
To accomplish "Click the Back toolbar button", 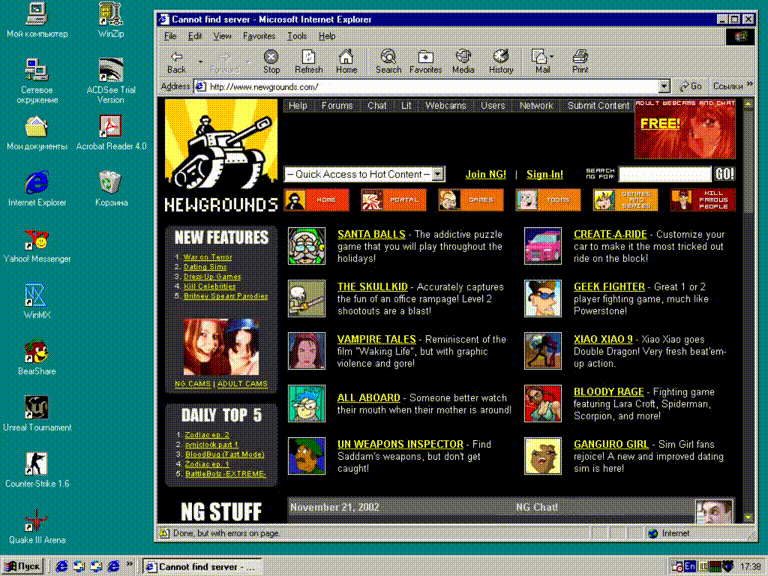I will [176, 62].
